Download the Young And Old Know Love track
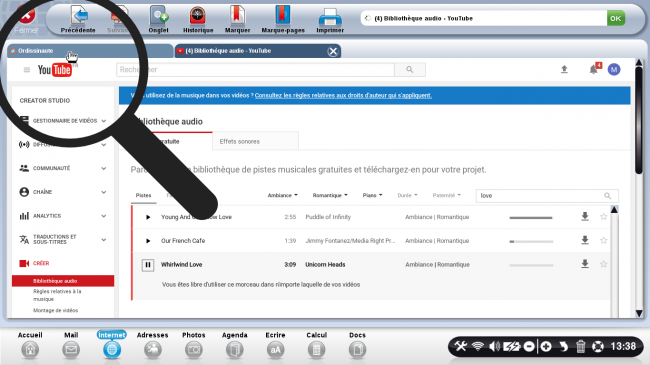This screenshot has width=650, height=365. (585, 217)
